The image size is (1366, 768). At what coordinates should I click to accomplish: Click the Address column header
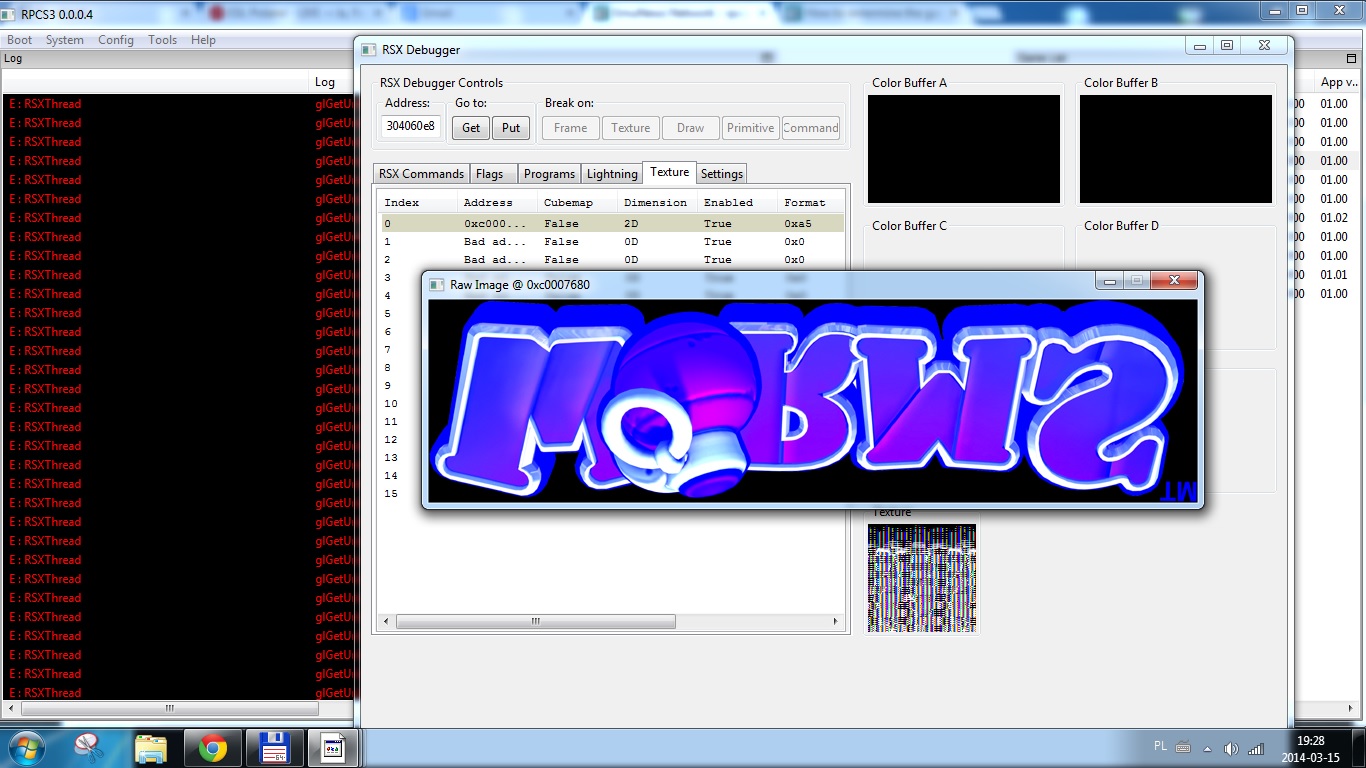pyautogui.click(x=498, y=202)
